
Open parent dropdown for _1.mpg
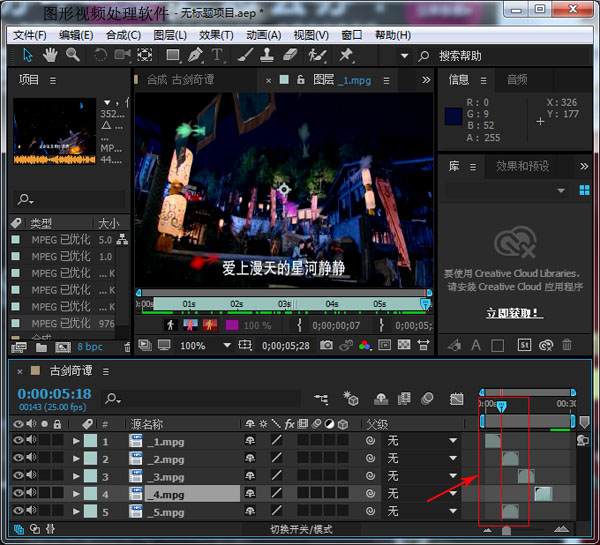coord(422,441)
